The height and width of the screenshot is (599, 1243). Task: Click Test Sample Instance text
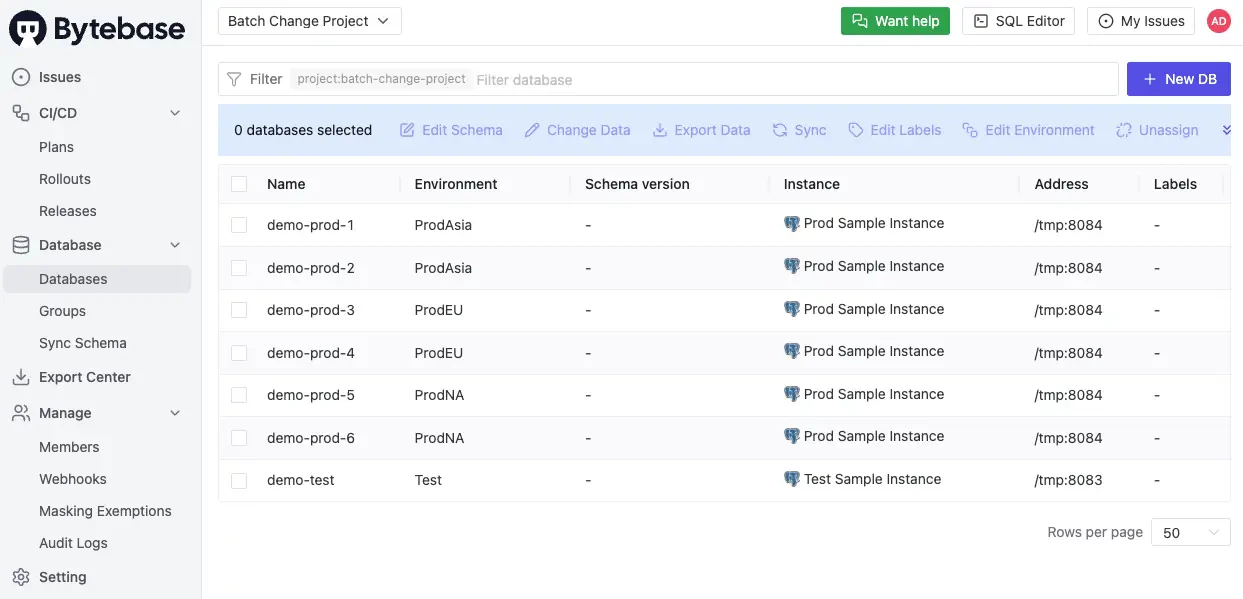(x=872, y=479)
